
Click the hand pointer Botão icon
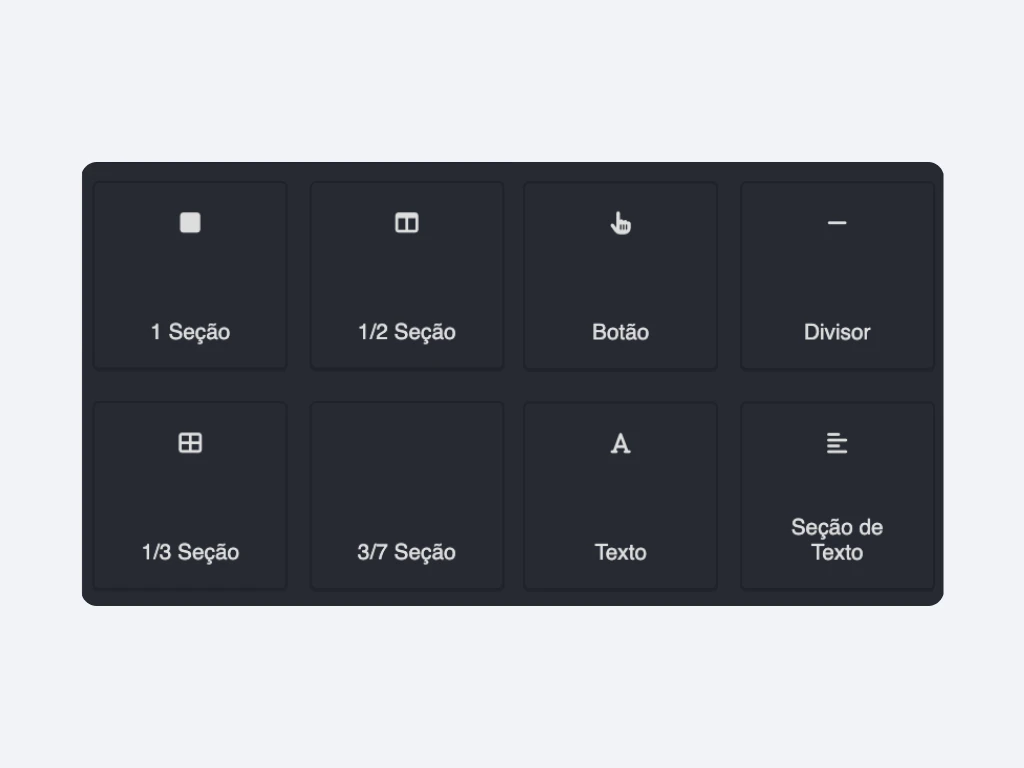coord(621,223)
